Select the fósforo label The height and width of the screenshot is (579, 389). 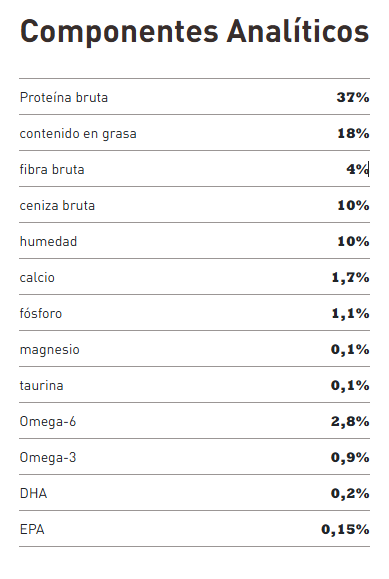(x=41, y=313)
